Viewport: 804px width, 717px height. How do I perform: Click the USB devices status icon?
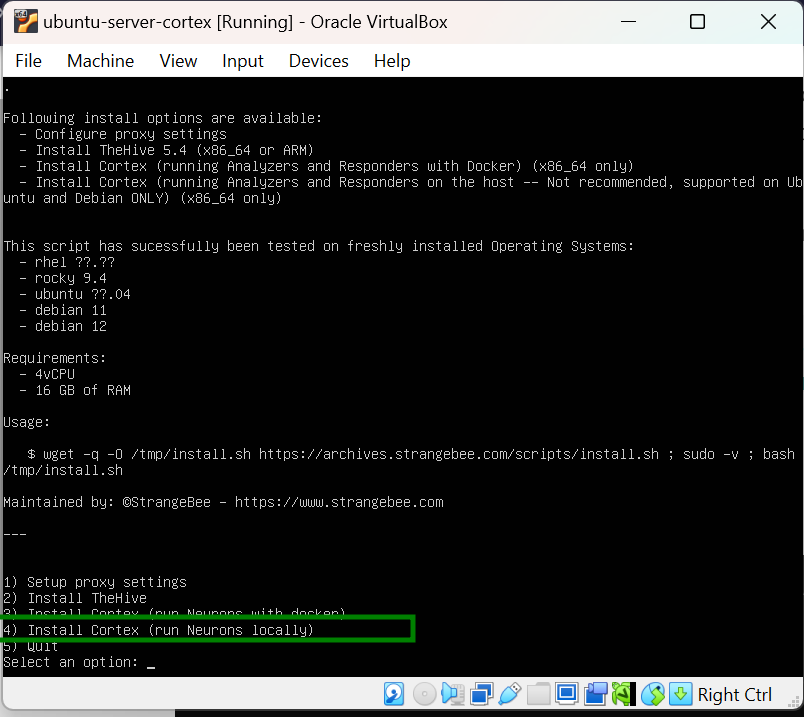pyautogui.click(x=510, y=694)
